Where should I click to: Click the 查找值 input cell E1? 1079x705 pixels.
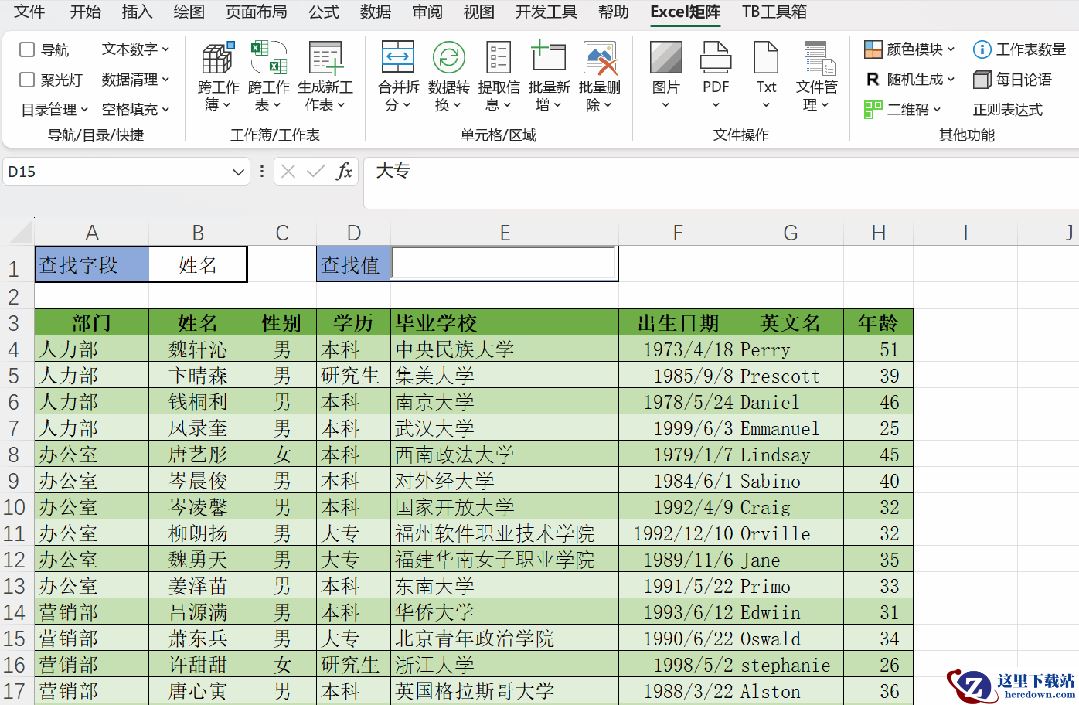504,264
